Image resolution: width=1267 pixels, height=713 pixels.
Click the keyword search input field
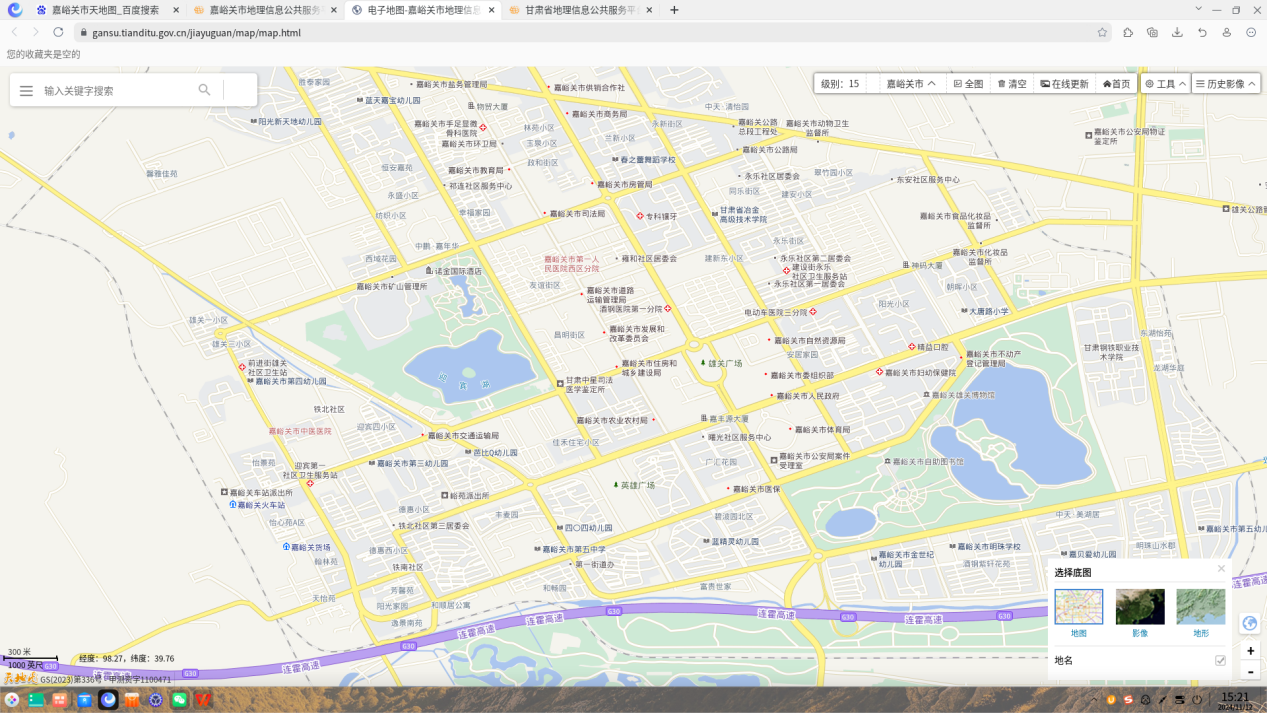click(115, 91)
